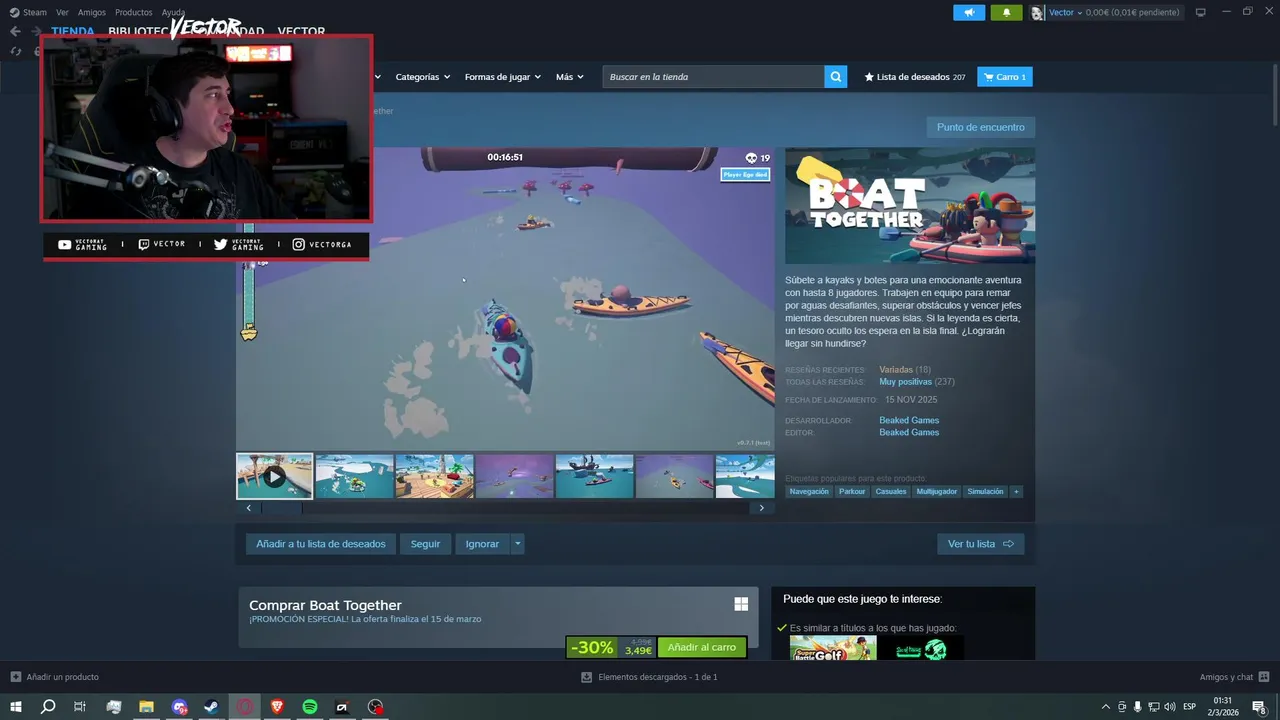
Task: Open File Explorer from taskbar
Action: click(x=146, y=706)
